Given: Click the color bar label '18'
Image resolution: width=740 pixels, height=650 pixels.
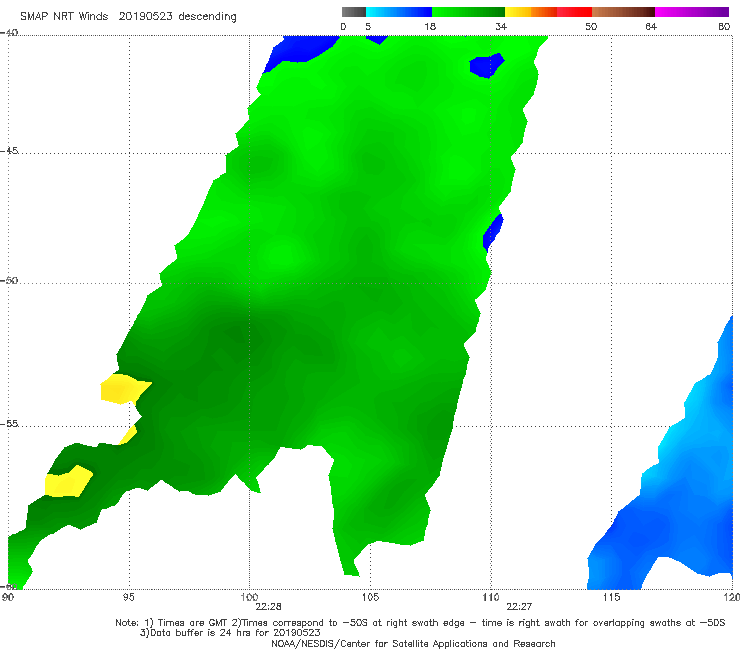Looking at the screenshot, I should click(x=430, y=27).
